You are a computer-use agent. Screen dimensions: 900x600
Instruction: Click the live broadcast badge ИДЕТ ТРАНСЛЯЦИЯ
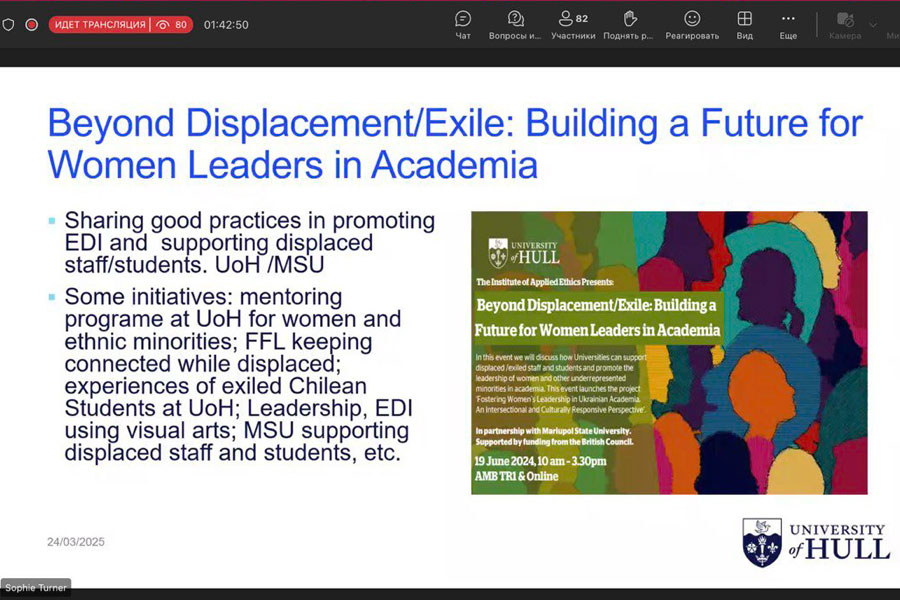[x=99, y=24]
